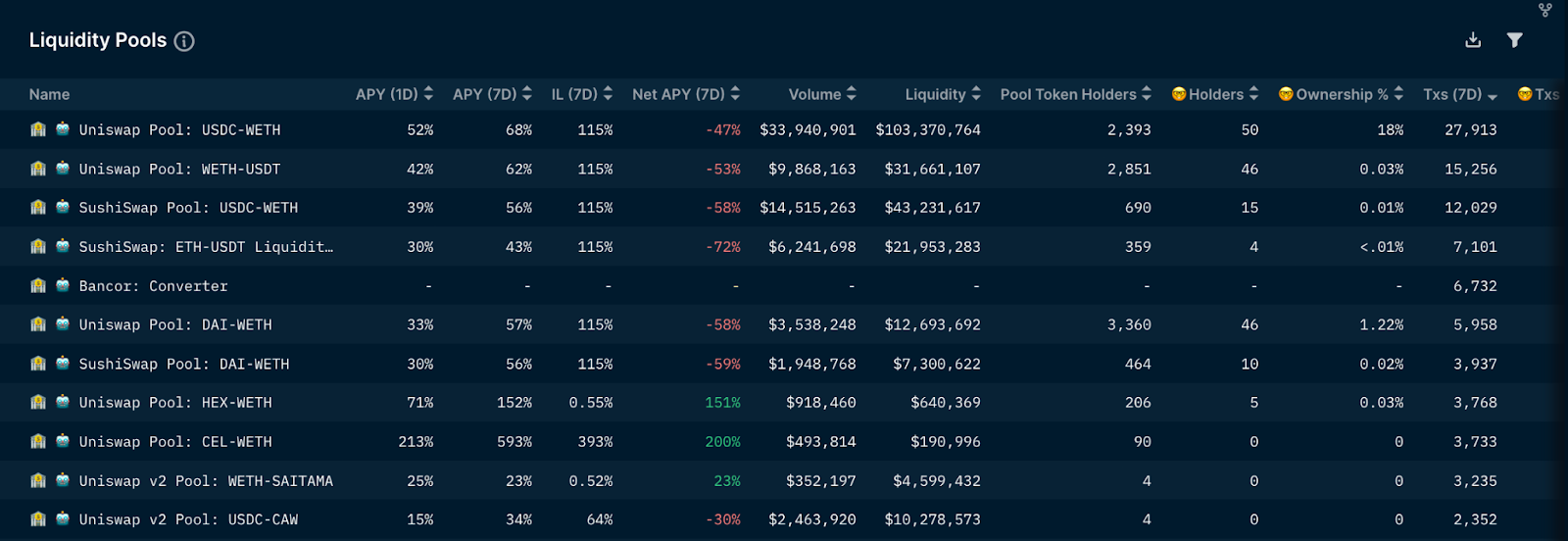1568x541 pixels.
Task: Open the Uniswap v2 Pool: USDC-CAW entry
Action: 188,519
